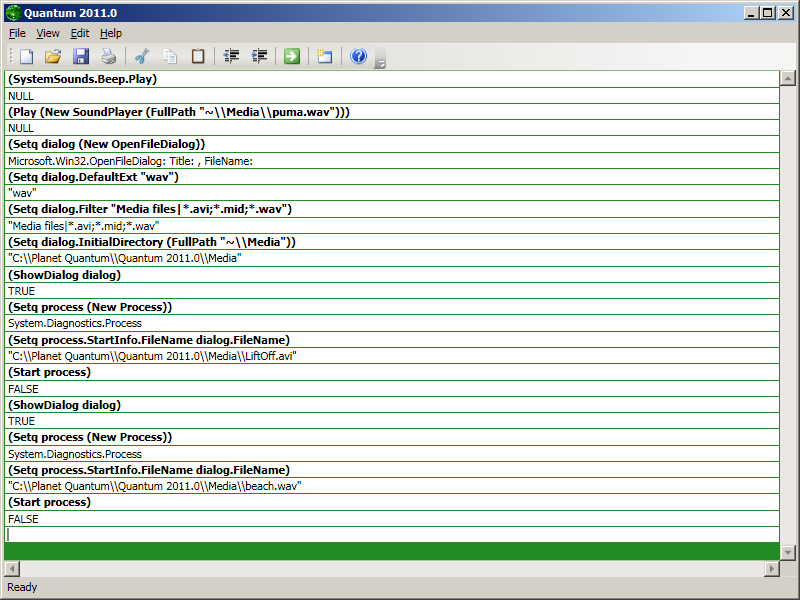Open the View menu
Image resolution: width=800 pixels, height=600 pixels.
point(48,33)
